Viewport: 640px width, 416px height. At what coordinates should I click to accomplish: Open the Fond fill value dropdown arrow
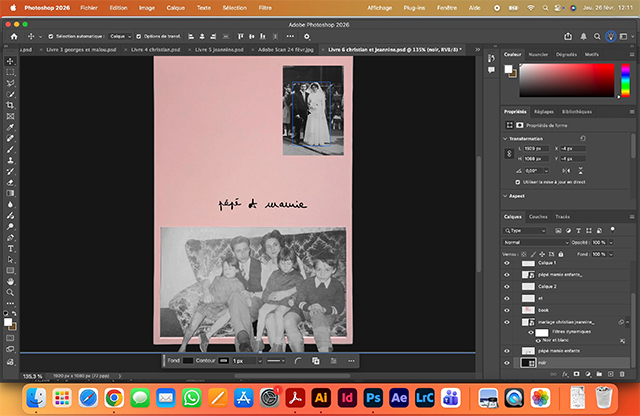tap(611, 254)
